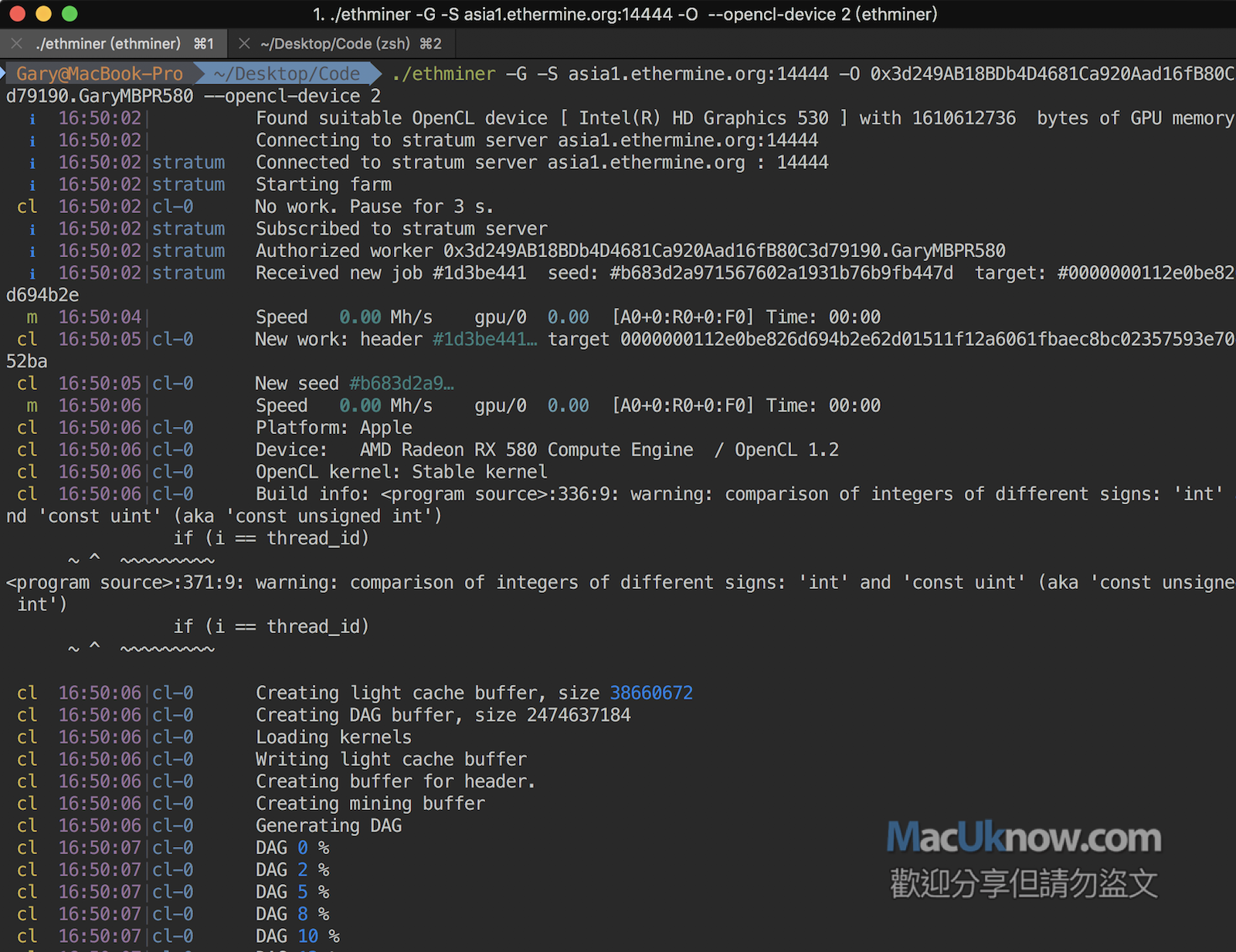Click the green fullscreen window button
This screenshot has width=1236, height=952.
pos(70,14)
